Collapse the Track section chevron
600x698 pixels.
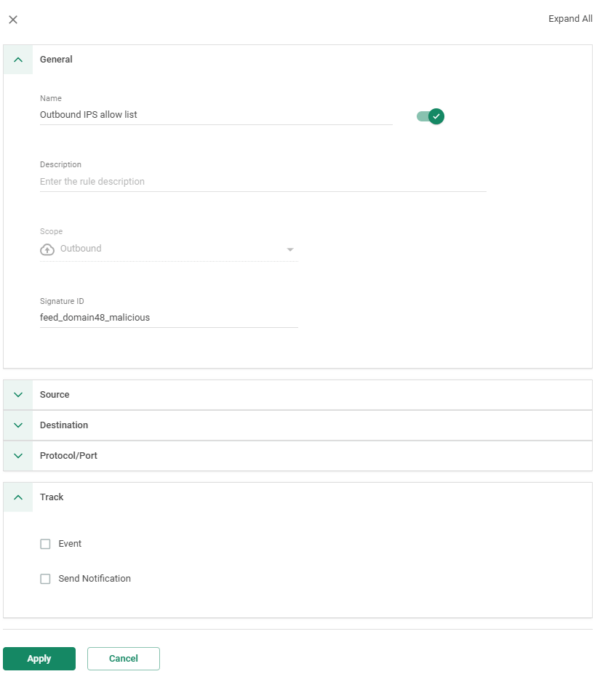(18, 497)
